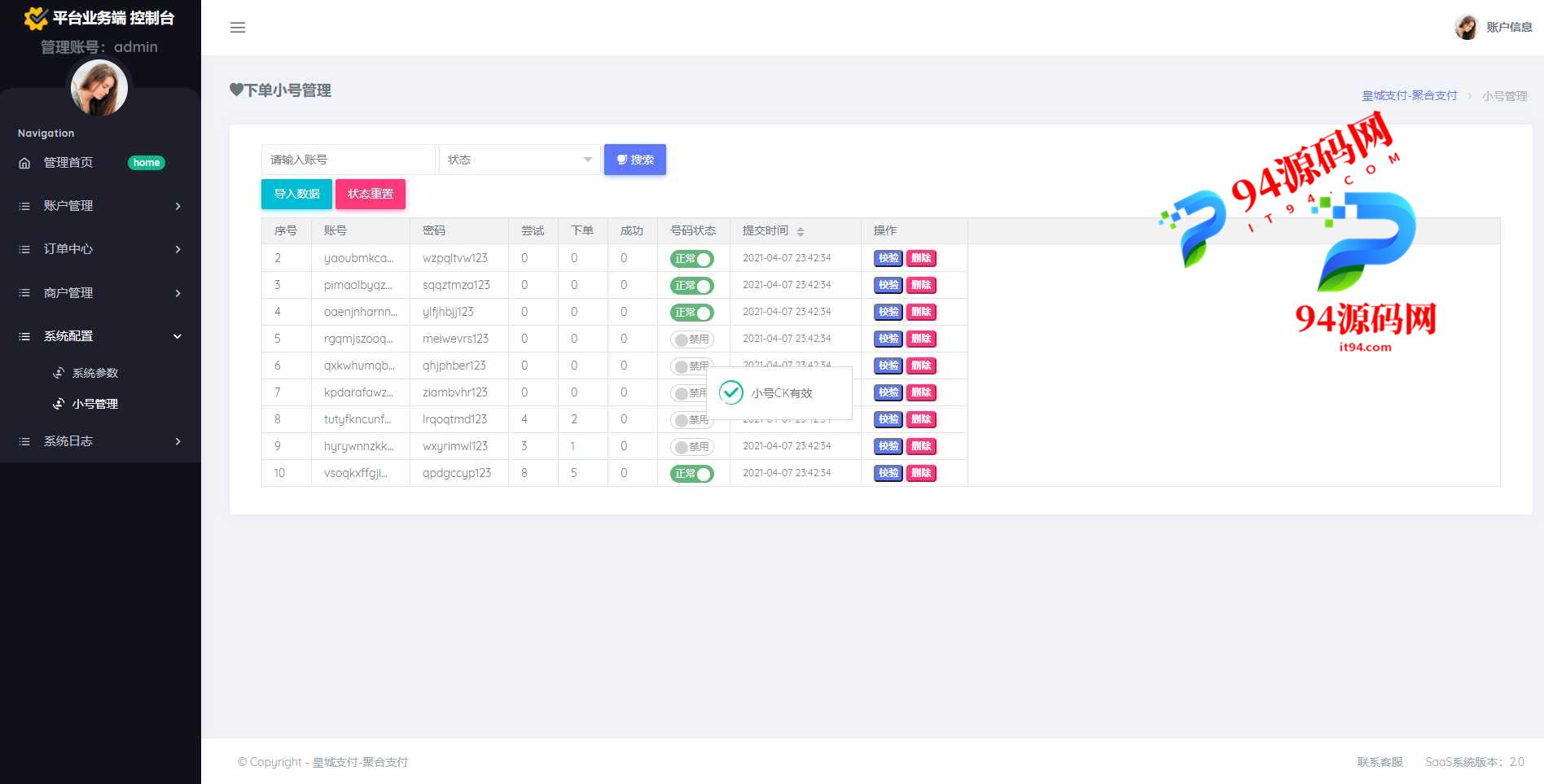This screenshot has height=784, width=1544.
Task: Click the green home badge
Action: [147, 163]
